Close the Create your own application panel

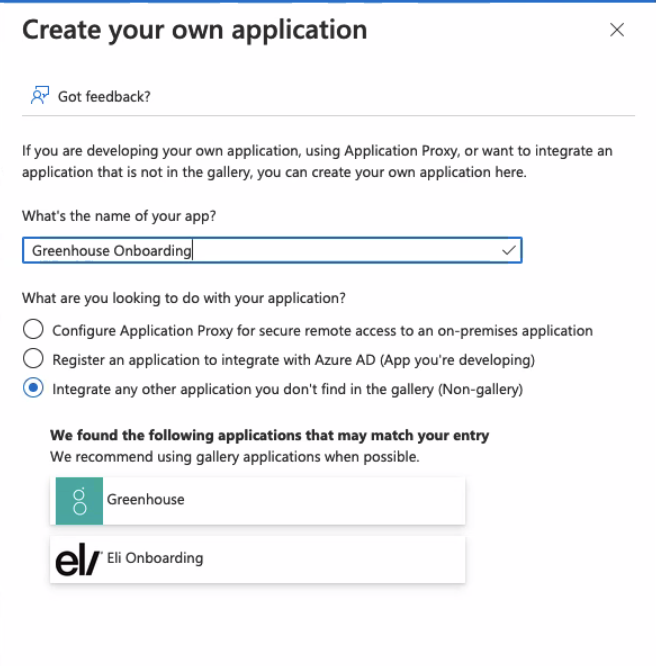(x=617, y=30)
